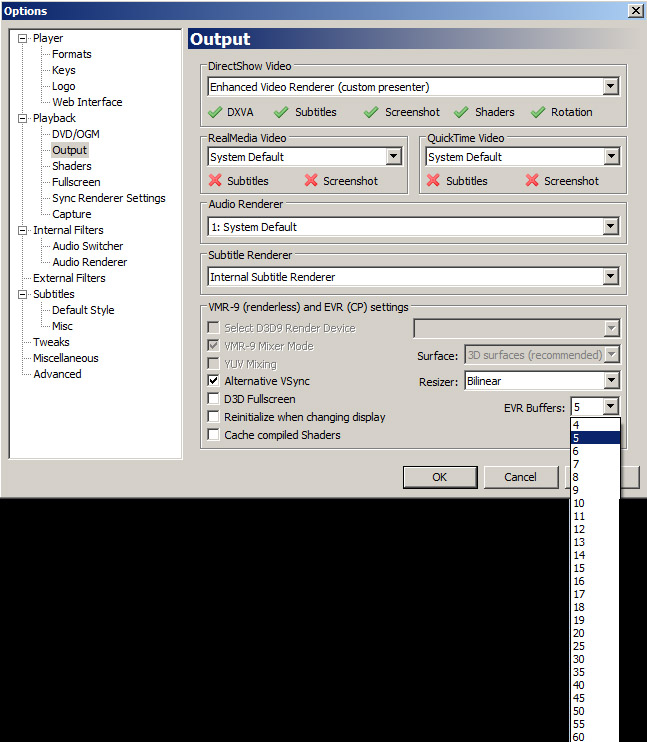Open Shaders settings page
Screen dimensions: 647x742
[x=71, y=167]
